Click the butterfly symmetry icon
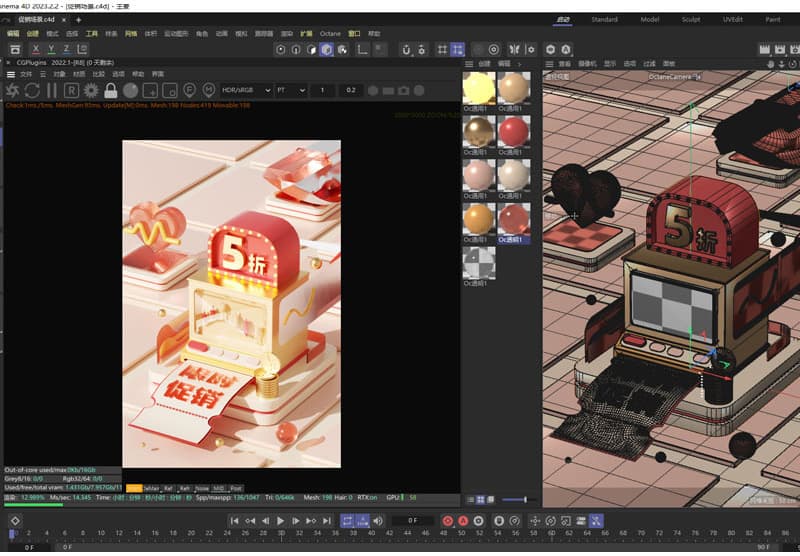The height and width of the screenshot is (556, 800). tap(514, 49)
